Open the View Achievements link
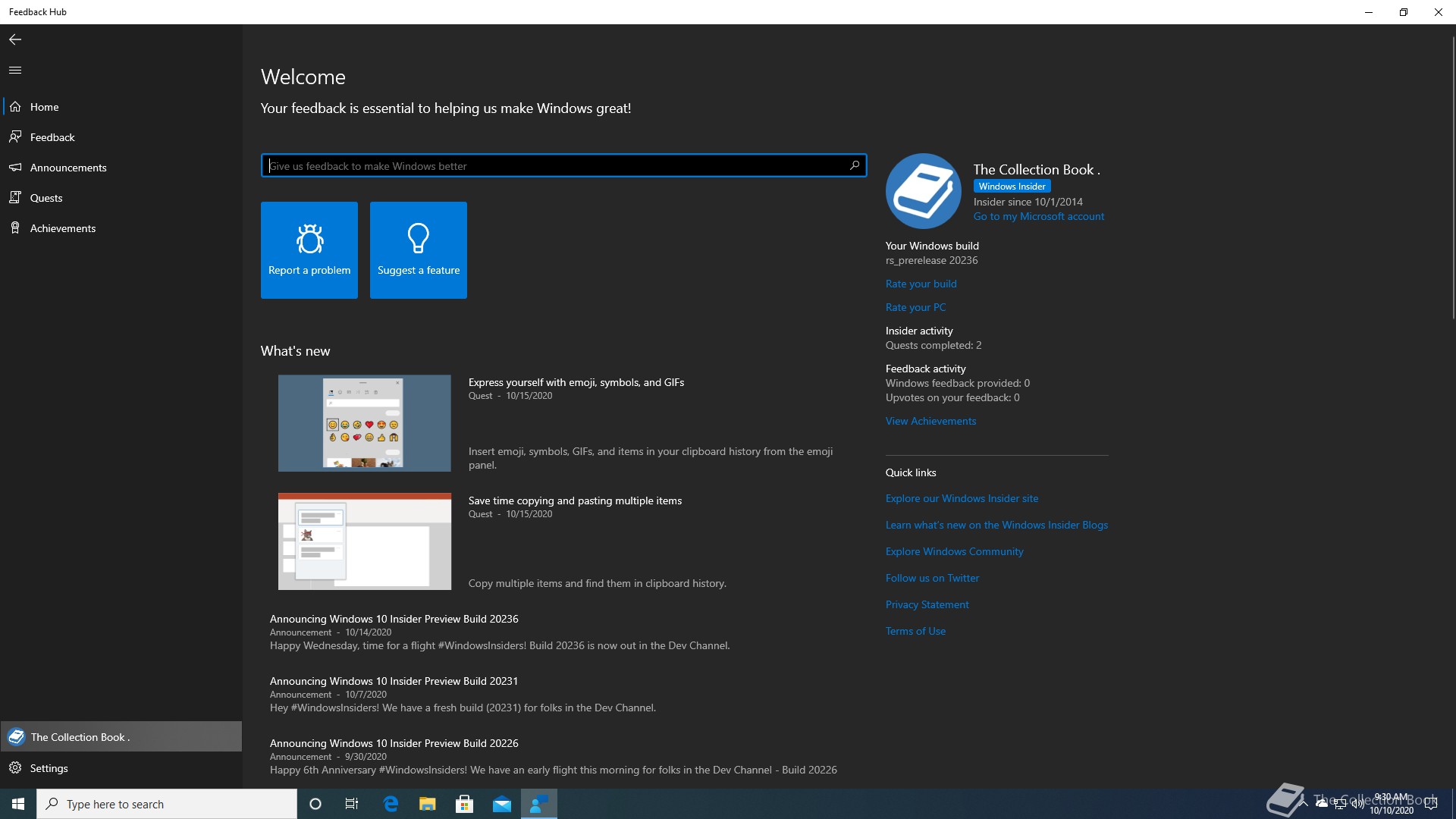Image resolution: width=1456 pixels, height=819 pixels. coord(930,421)
